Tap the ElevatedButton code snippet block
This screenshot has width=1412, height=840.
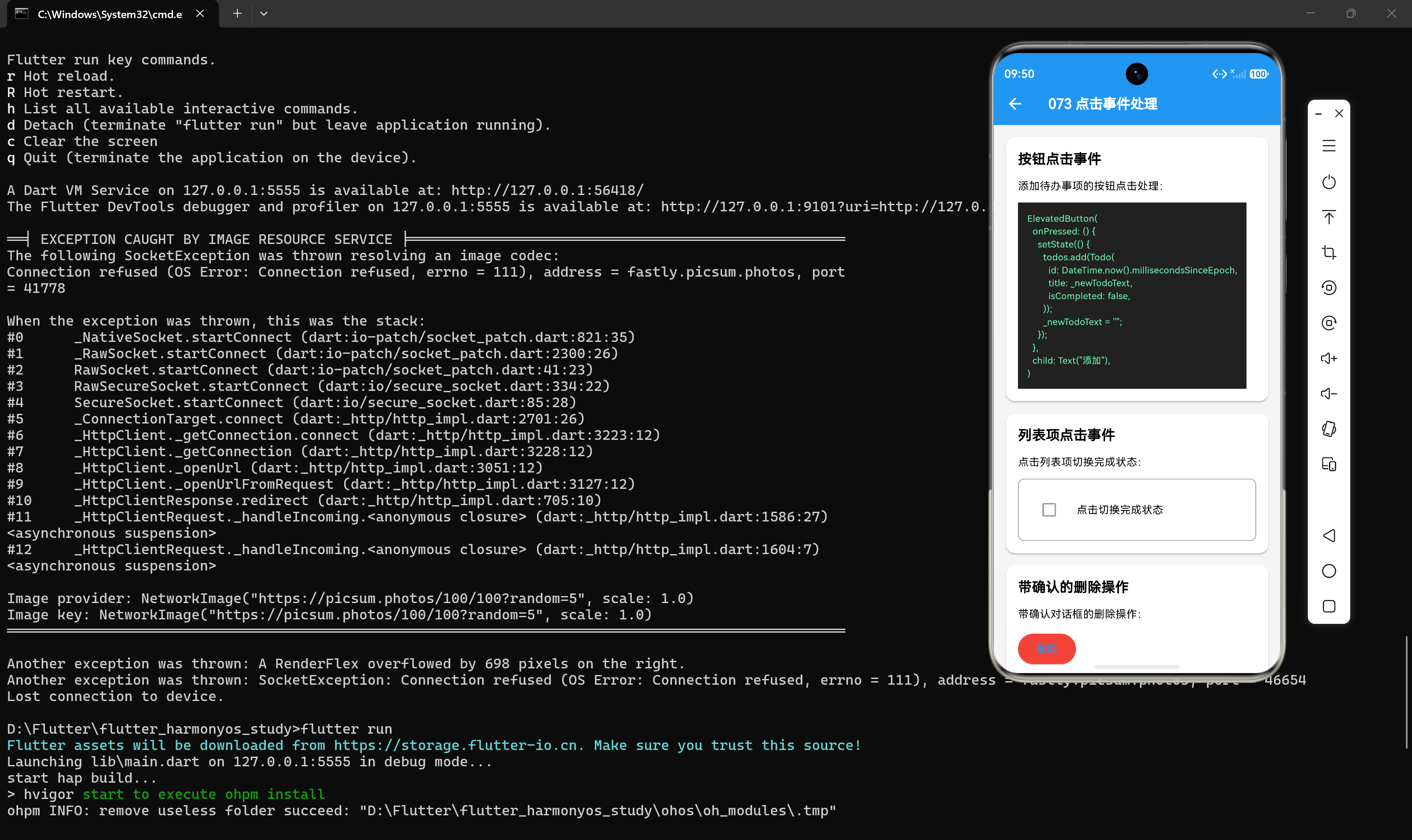pos(1132,296)
